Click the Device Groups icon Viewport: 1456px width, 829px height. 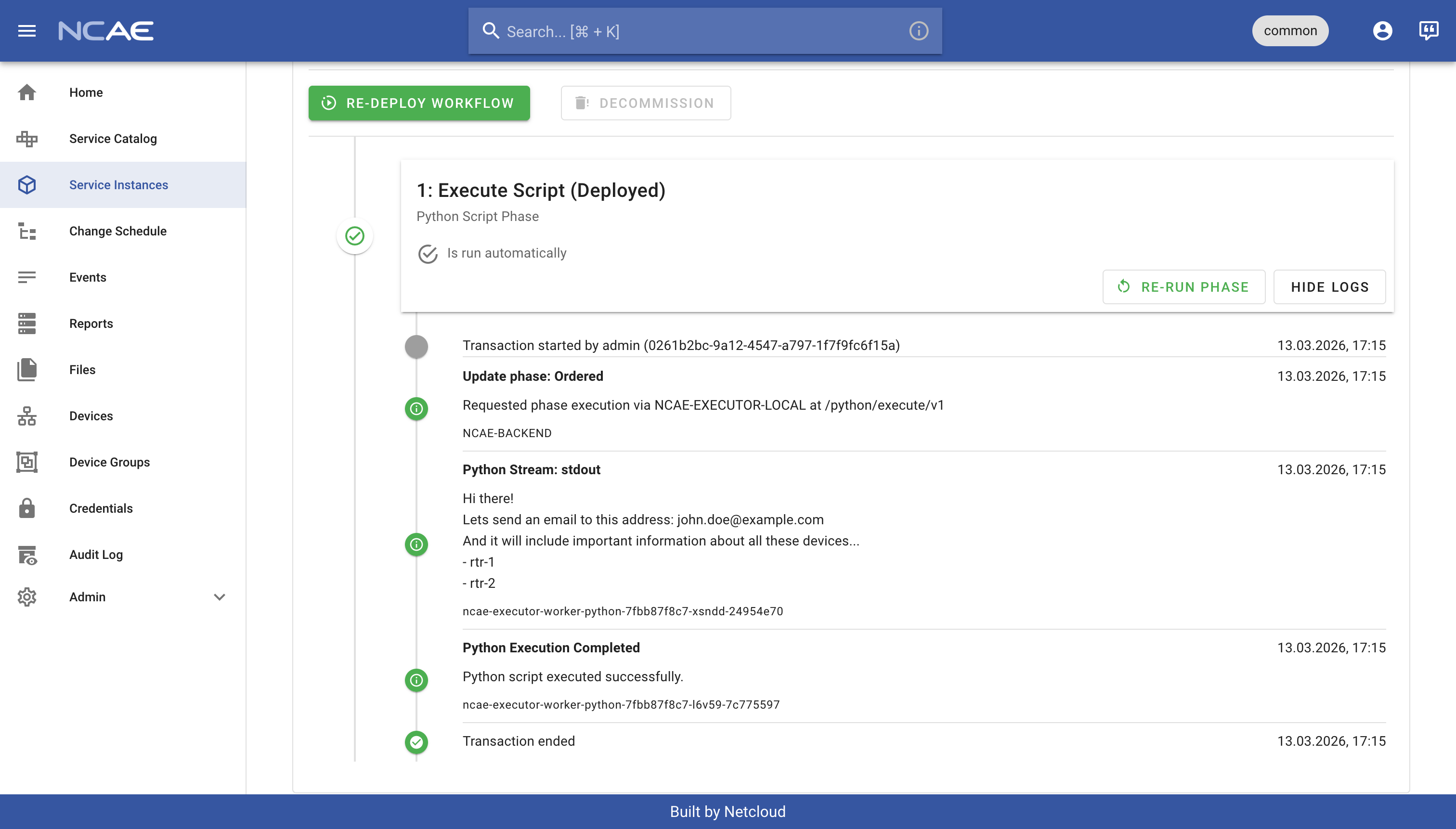(27, 462)
